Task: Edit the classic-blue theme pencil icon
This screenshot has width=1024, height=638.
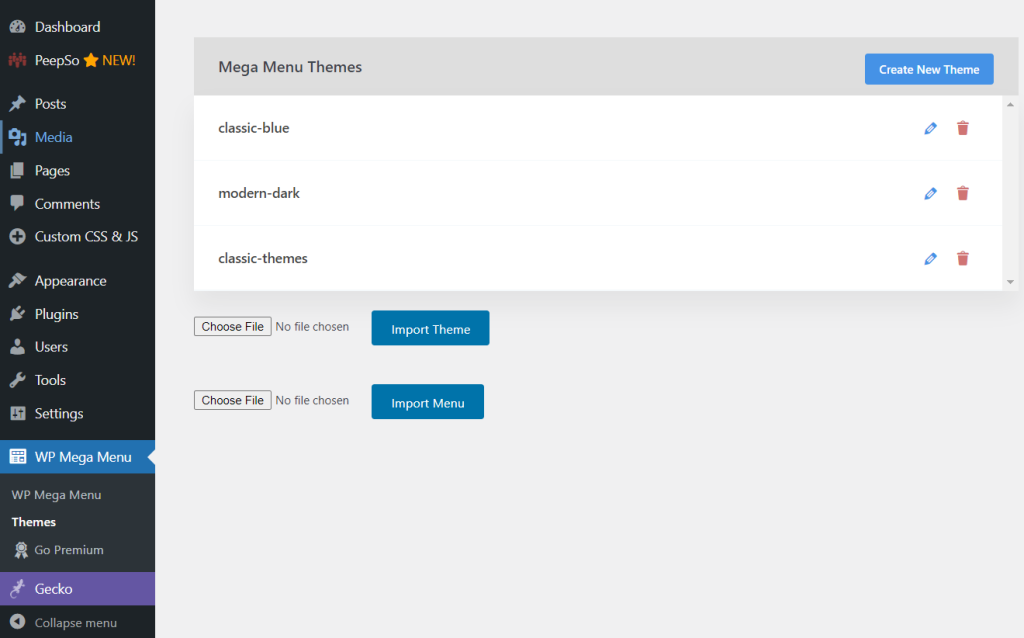Action: click(931, 128)
